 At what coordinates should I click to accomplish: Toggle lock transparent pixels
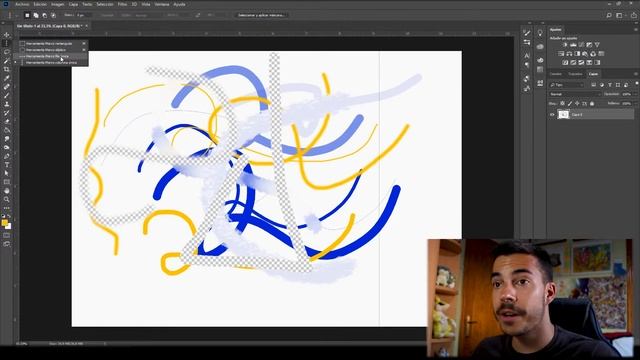click(x=562, y=104)
